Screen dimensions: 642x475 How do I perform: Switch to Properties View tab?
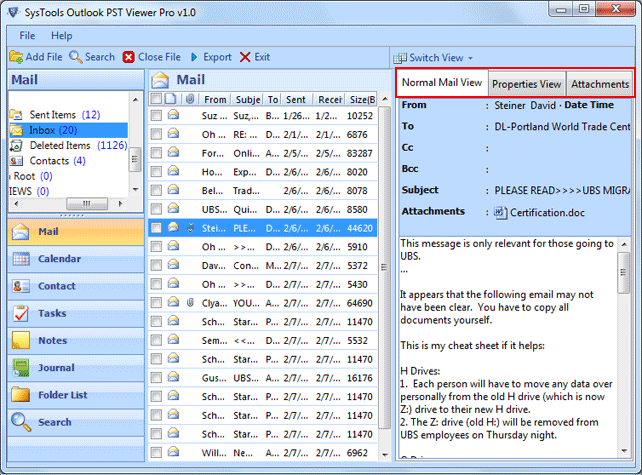click(527, 84)
